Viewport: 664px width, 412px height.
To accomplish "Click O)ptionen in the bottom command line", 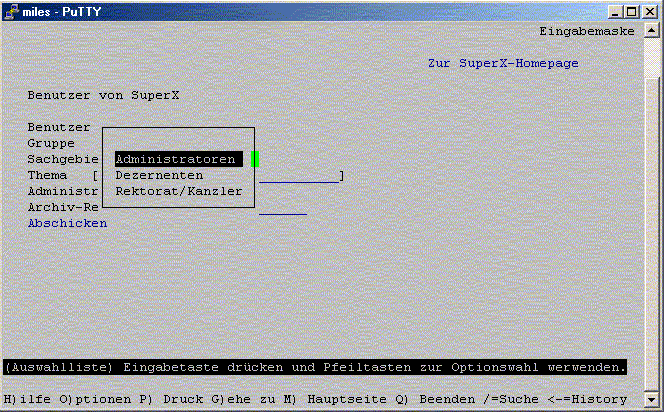I will [x=95, y=399].
